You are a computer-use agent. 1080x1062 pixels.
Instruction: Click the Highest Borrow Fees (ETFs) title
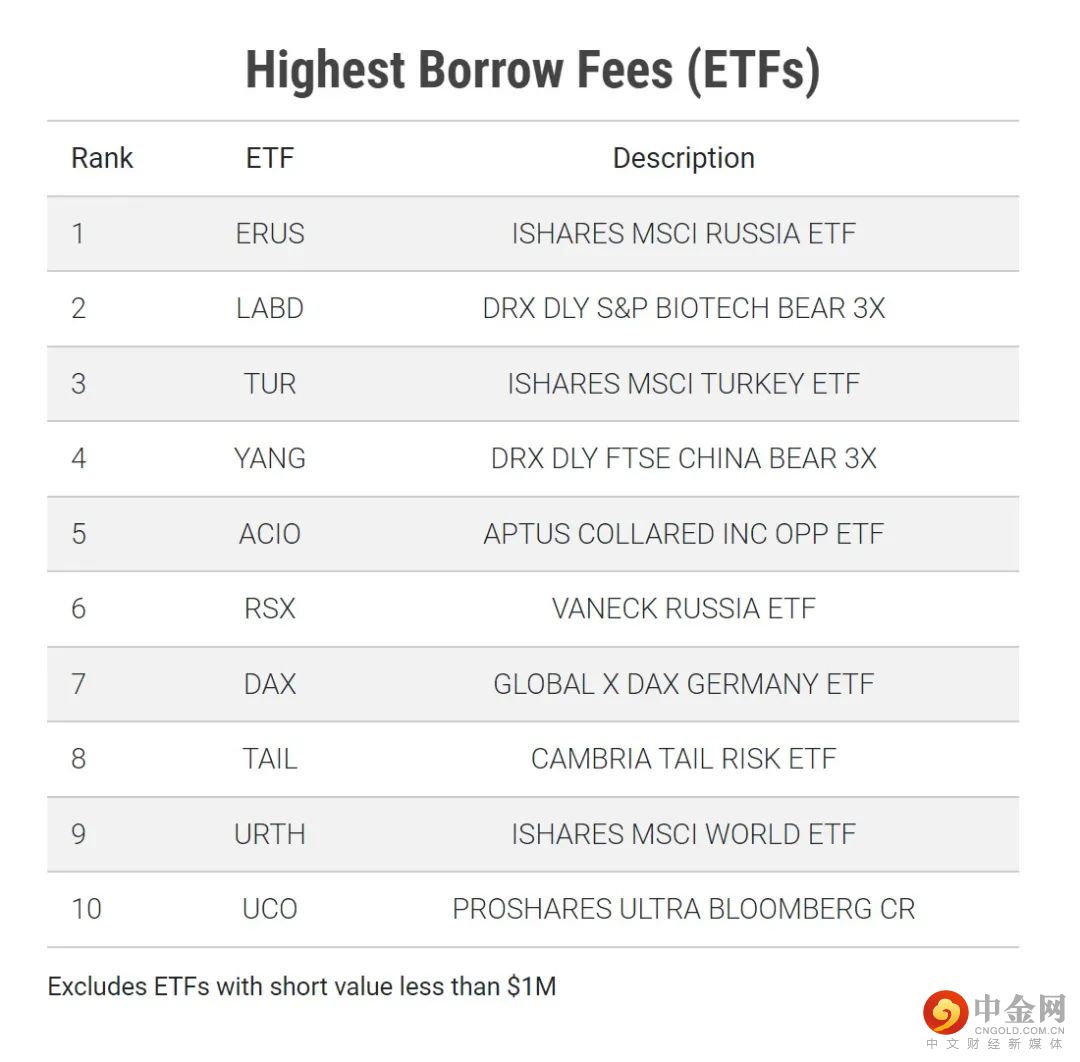533,70
